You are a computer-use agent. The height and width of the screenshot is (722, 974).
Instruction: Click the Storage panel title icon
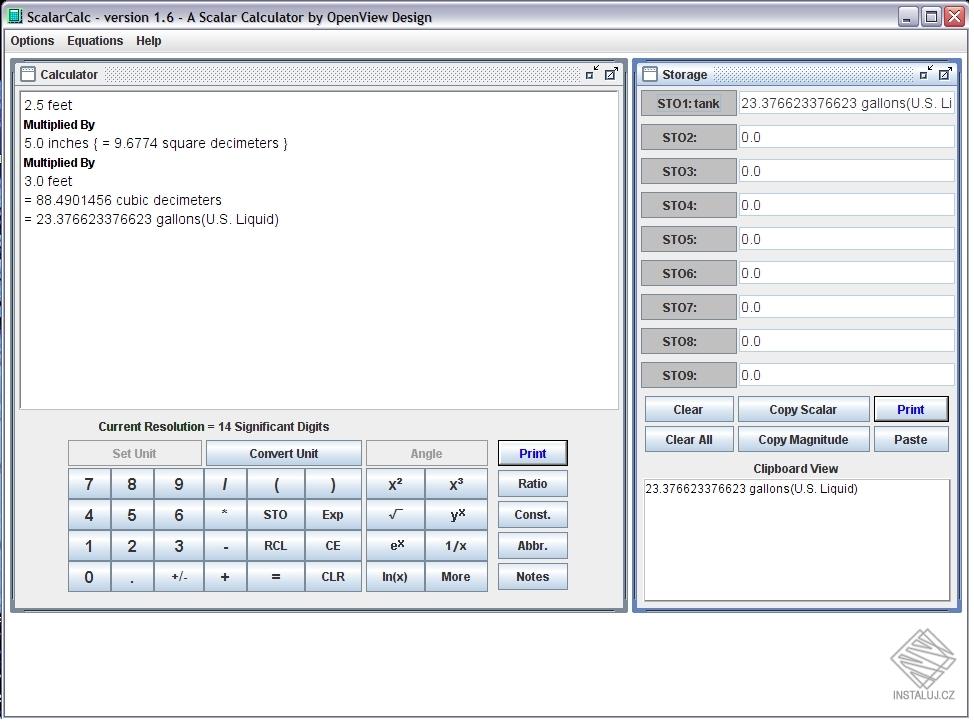pos(650,74)
